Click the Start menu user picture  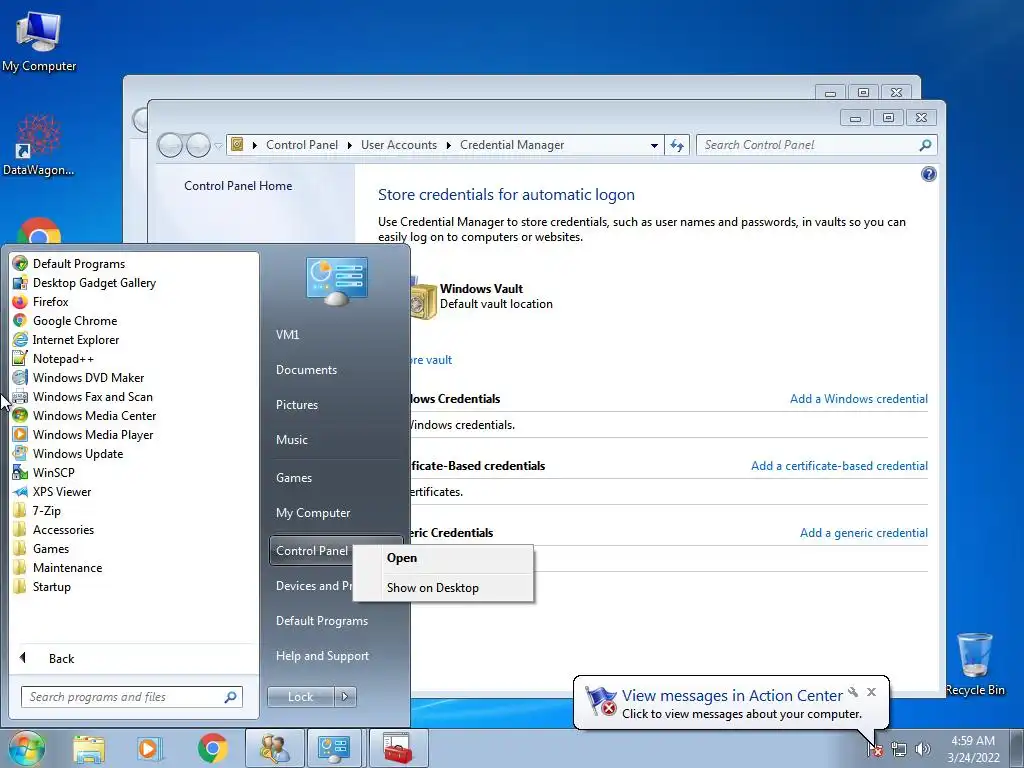tap(337, 281)
